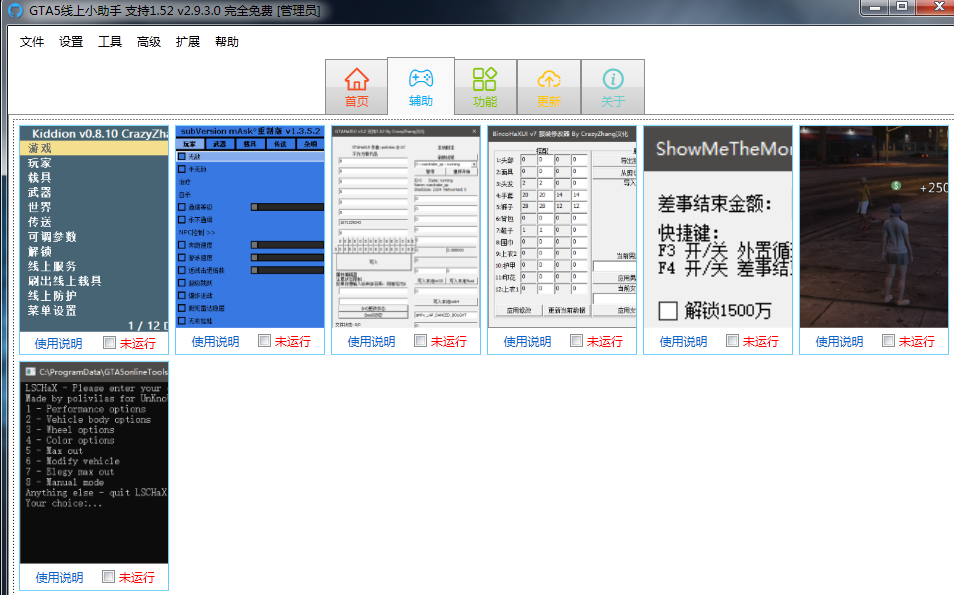Select the 辅助 gamepad tab icon

coord(421,79)
